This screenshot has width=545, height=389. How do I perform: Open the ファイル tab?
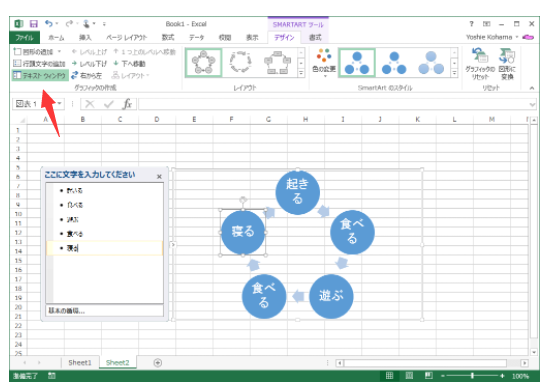24,38
